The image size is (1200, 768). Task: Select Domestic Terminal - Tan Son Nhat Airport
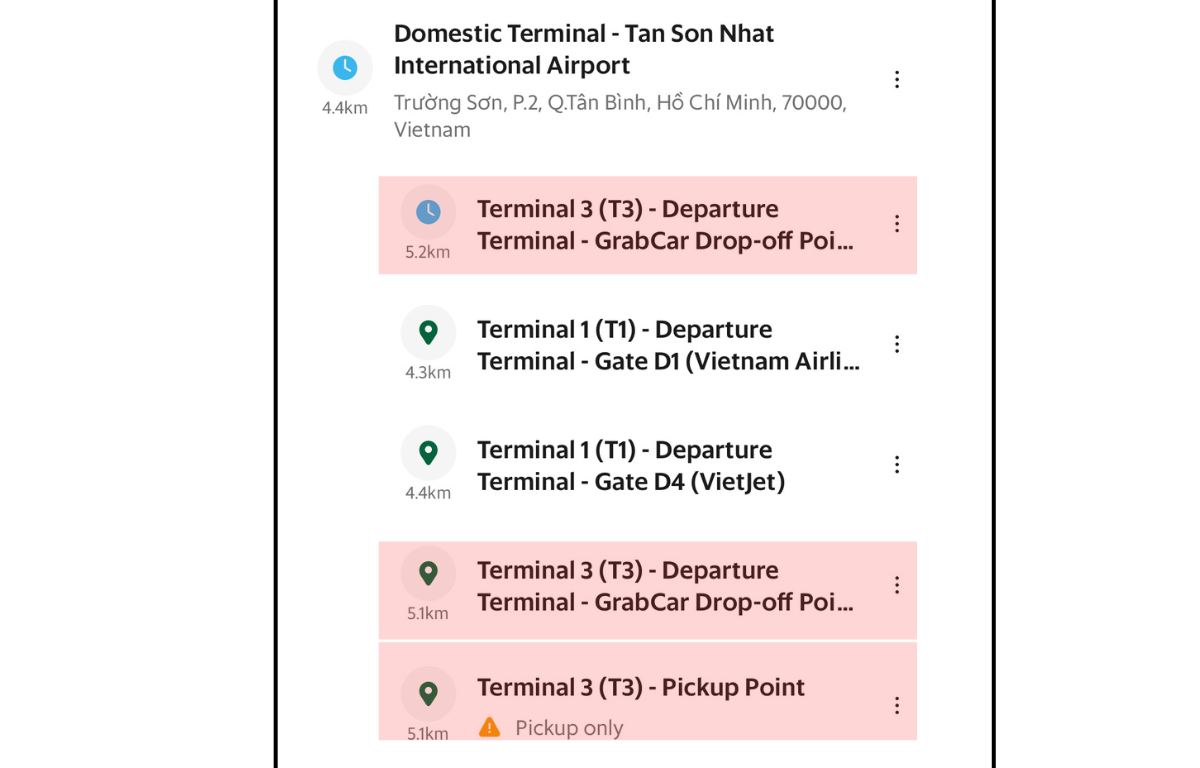(584, 50)
